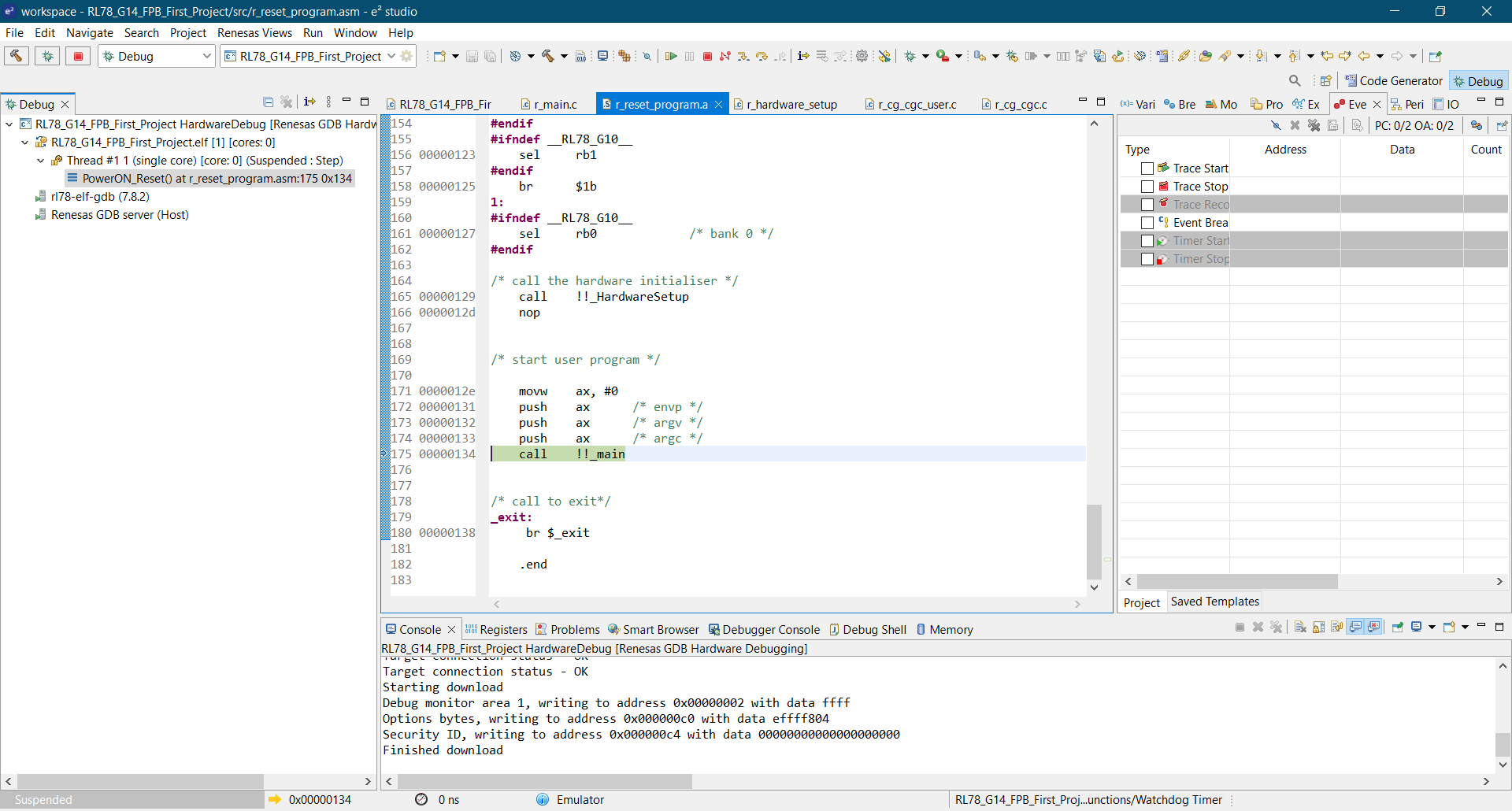Click the Step Into debugger icon
Screen dimensions: 1512x811
(x=743, y=56)
